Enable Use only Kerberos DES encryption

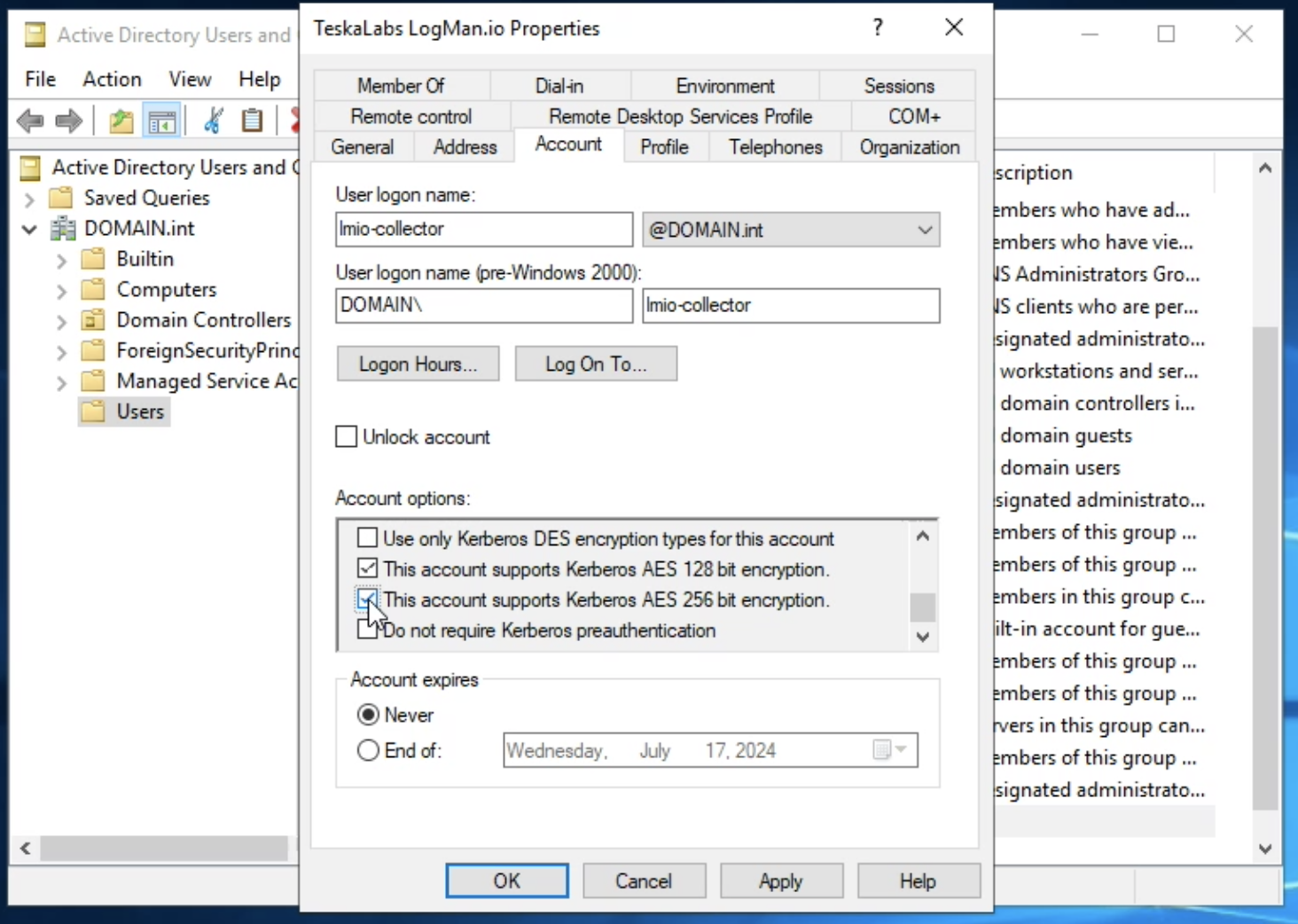(x=367, y=537)
